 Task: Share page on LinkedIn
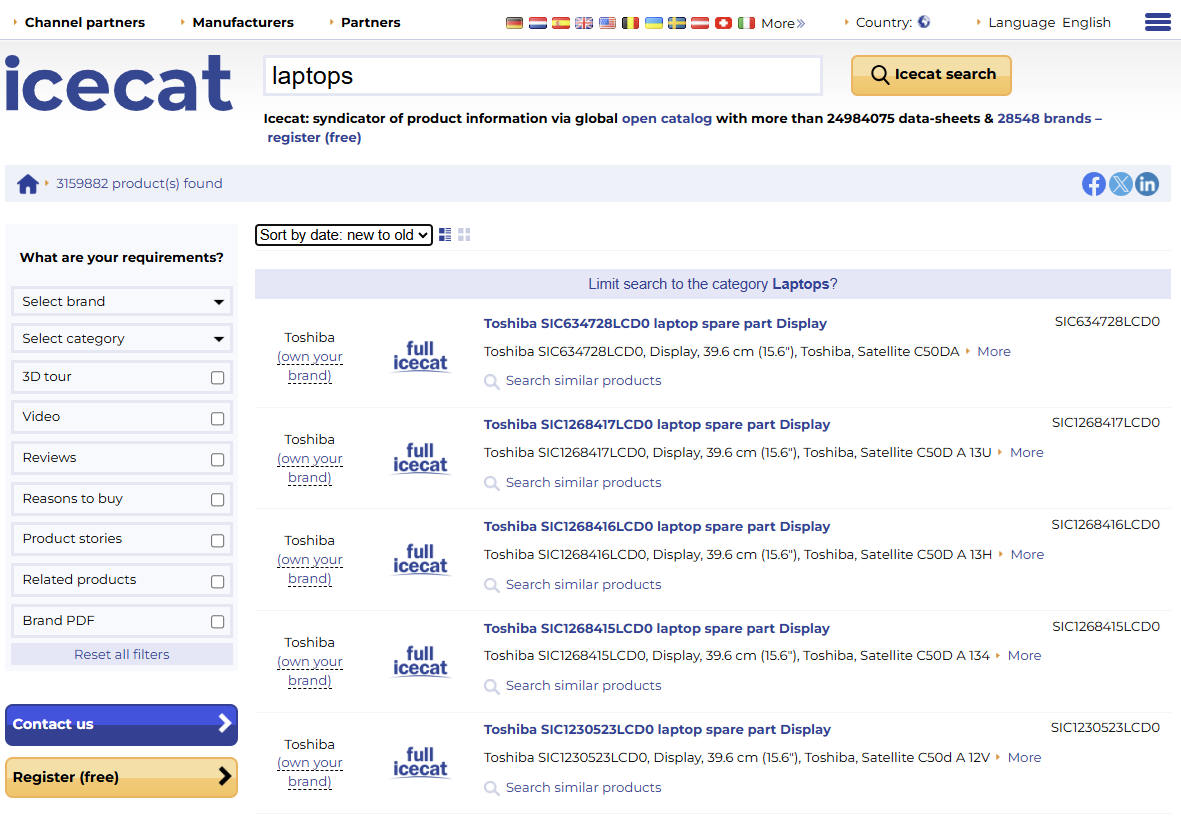[1147, 184]
